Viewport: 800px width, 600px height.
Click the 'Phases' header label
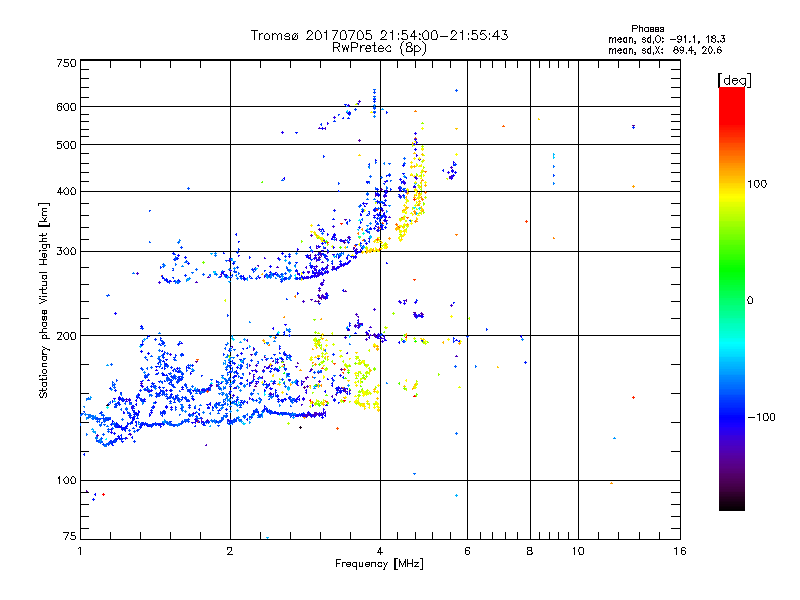click(647, 29)
